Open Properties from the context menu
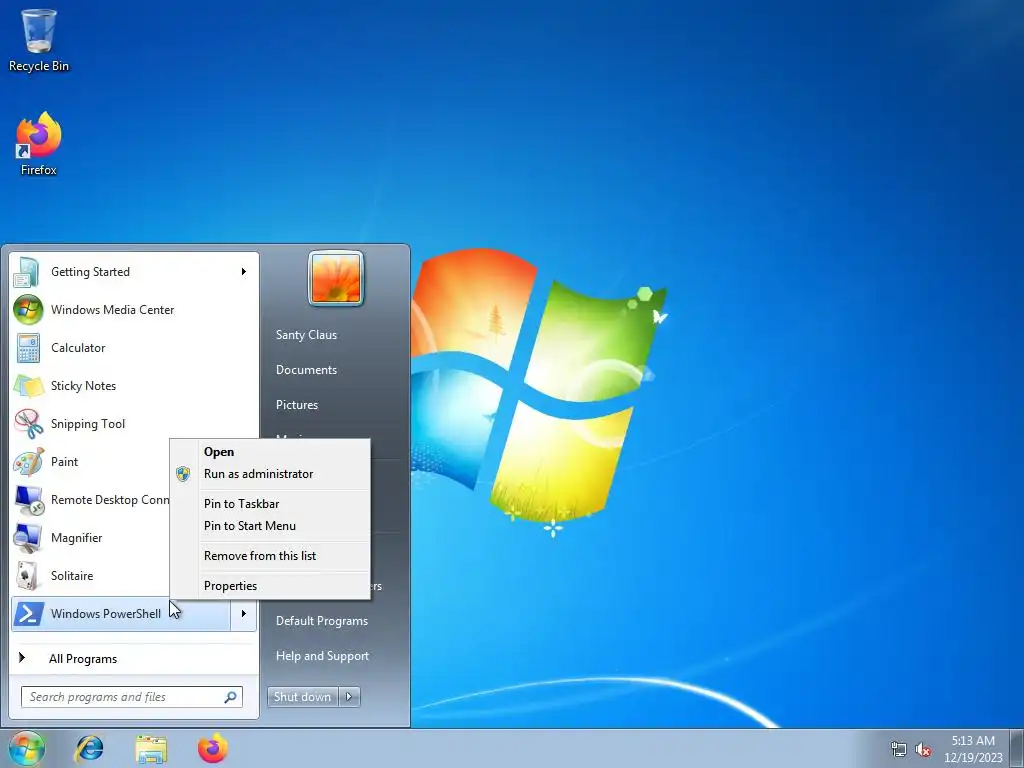Image resolution: width=1024 pixels, height=768 pixels. point(231,586)
